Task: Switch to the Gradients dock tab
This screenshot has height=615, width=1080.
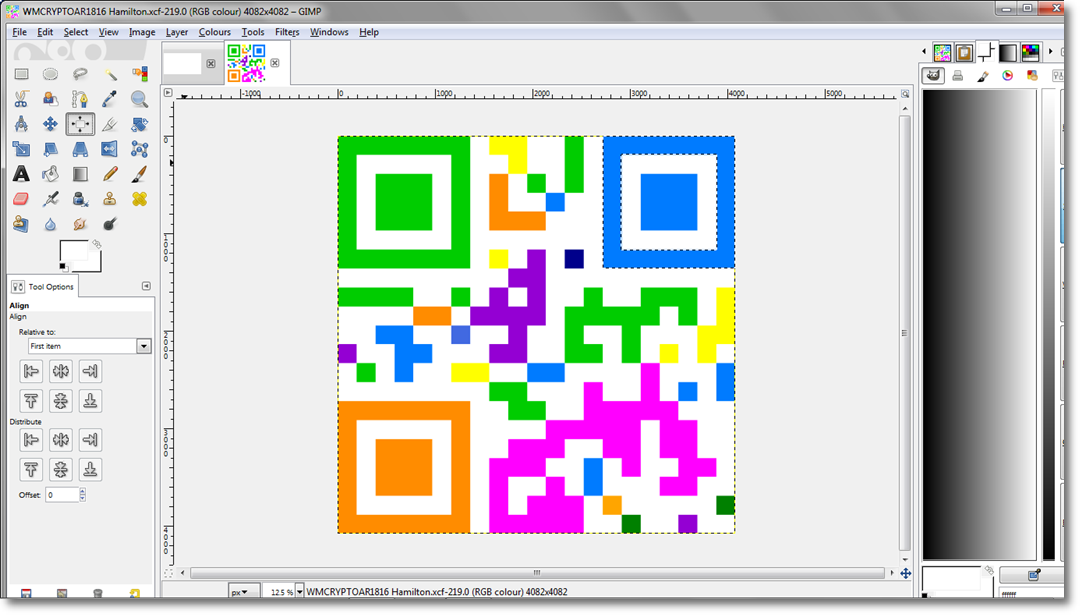Action: 1008,52
